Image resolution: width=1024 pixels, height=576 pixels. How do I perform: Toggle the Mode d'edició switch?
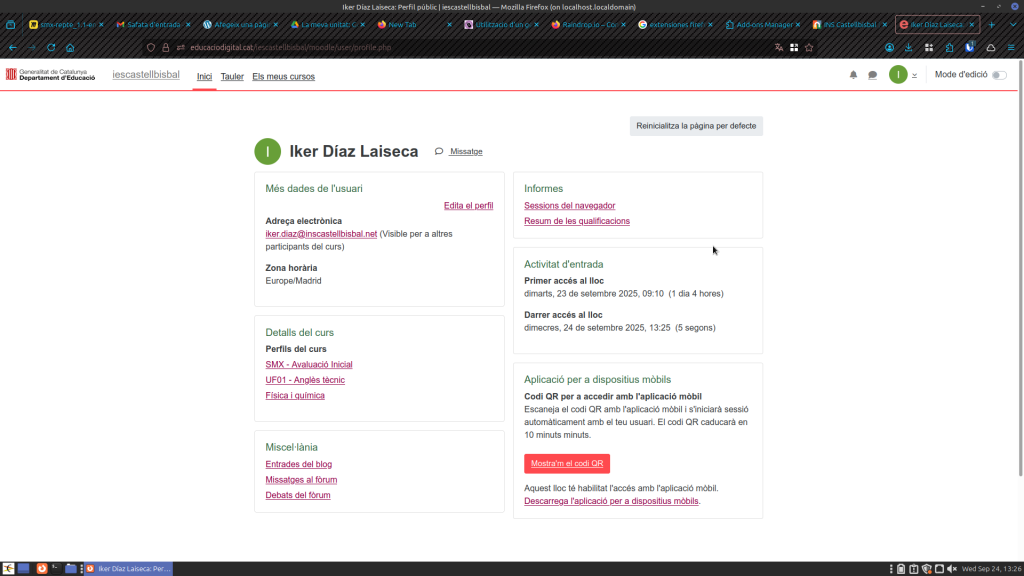click(998, 75)
